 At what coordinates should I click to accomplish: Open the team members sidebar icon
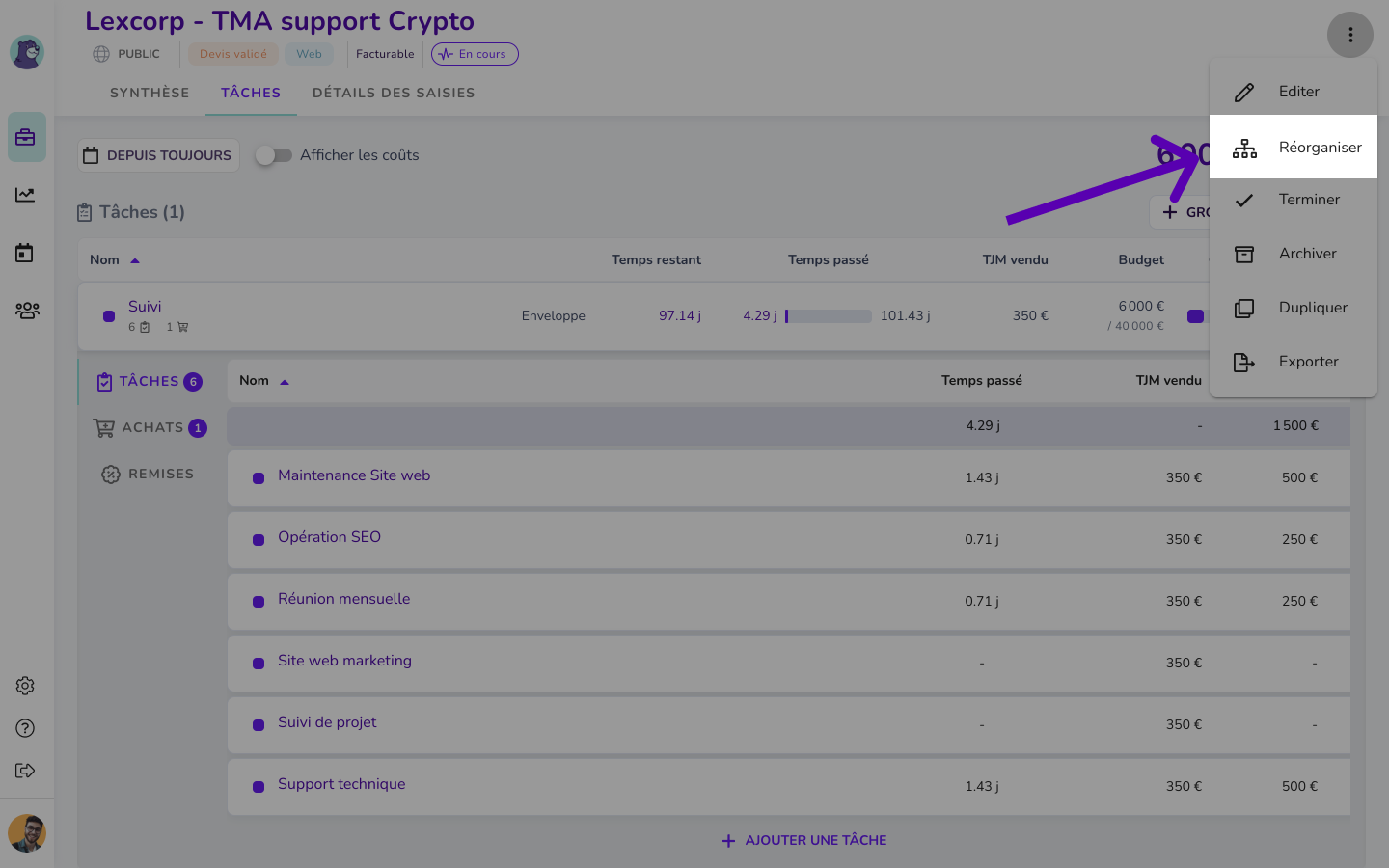27,311
